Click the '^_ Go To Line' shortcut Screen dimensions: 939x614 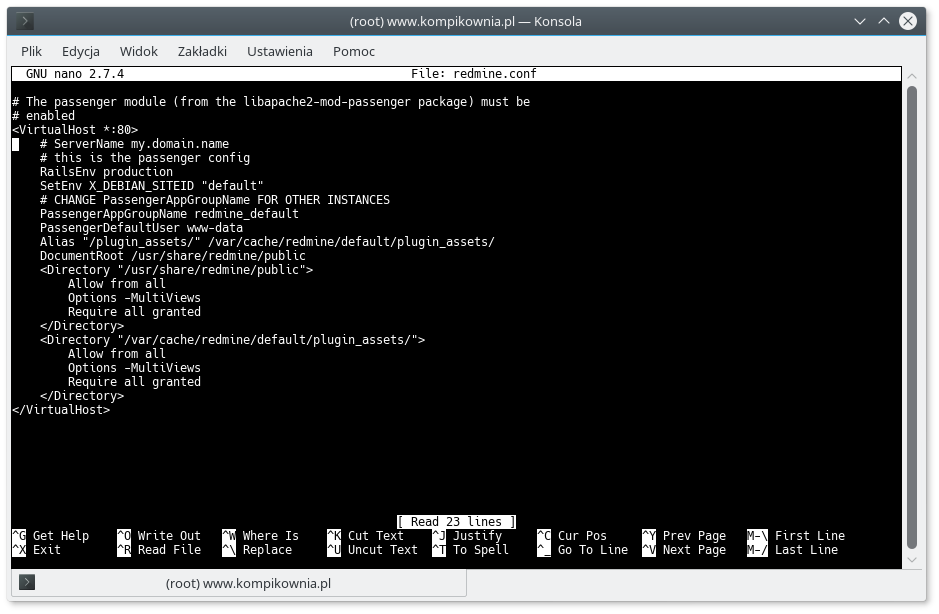tap(583, 549)
